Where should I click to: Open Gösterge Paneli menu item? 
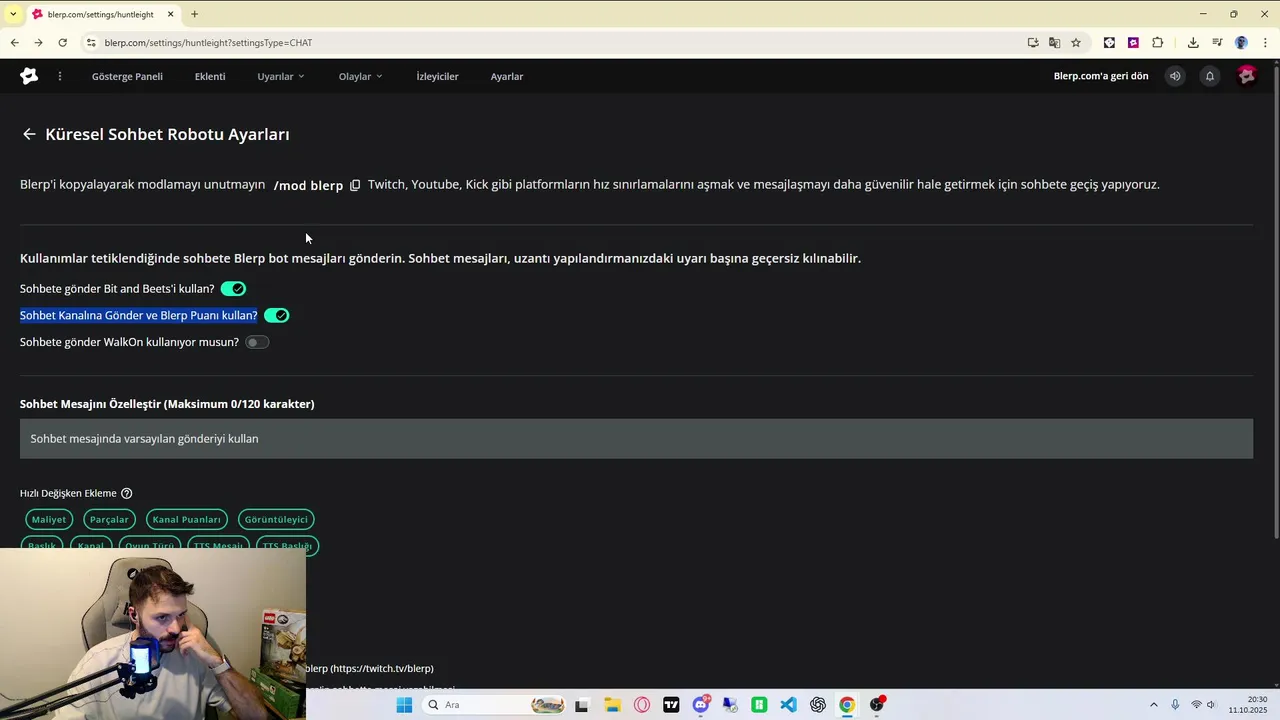pos(127,76)
